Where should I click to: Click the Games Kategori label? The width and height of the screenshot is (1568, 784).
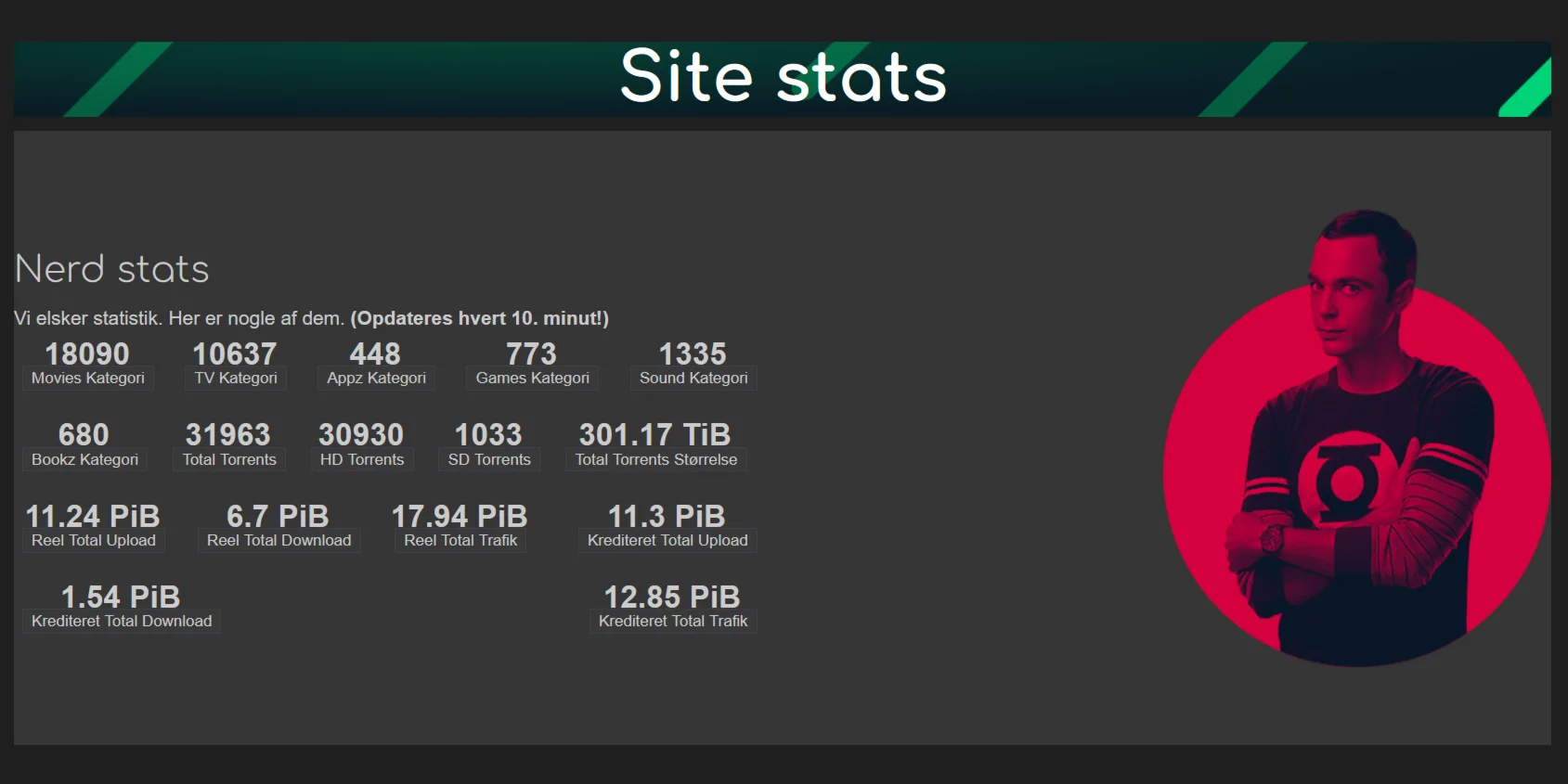[533, 379]
